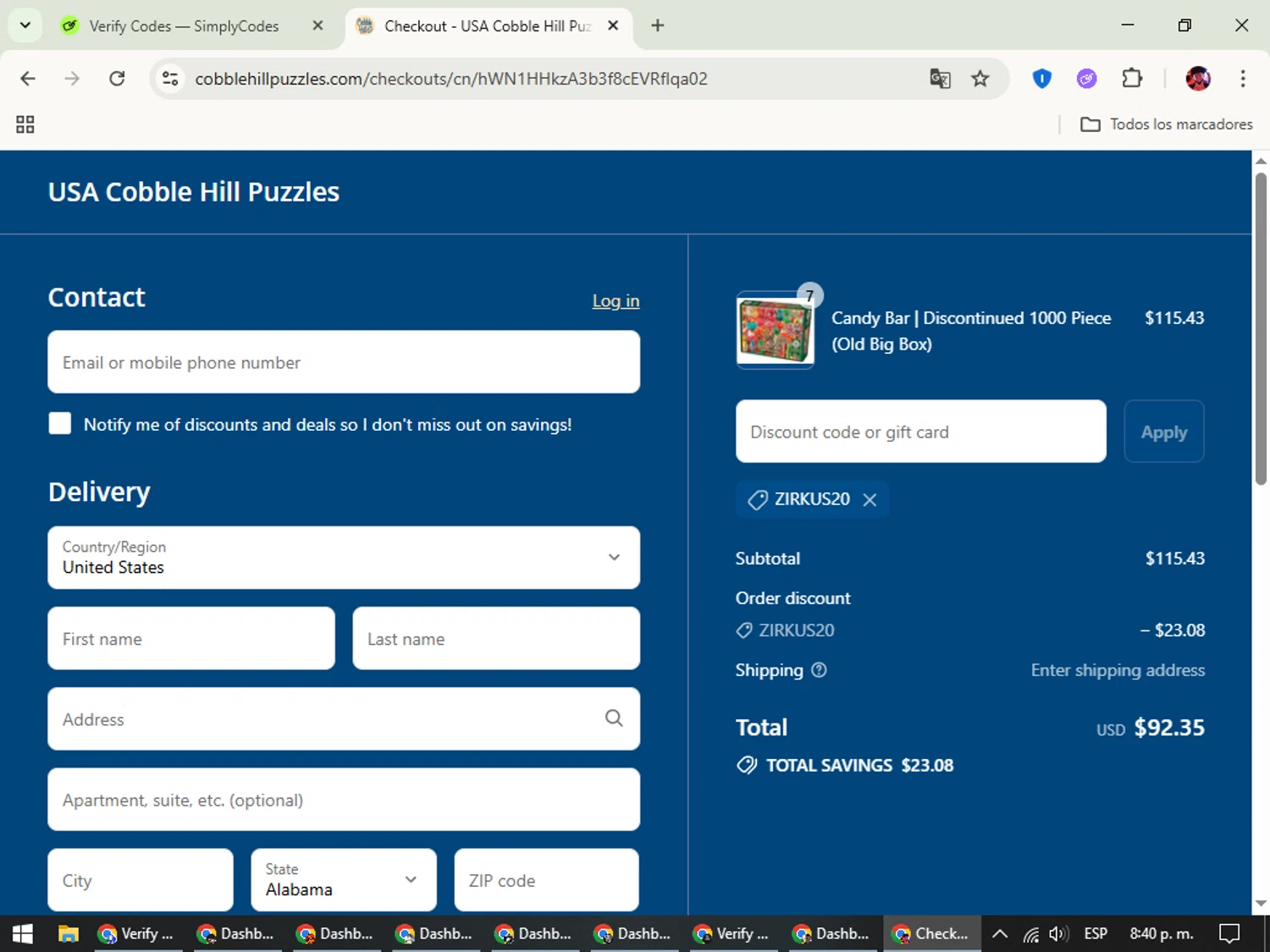Open the purple SimplyCodes extension icon
Screen dimensions: 1270x952
click(1087, 79)
